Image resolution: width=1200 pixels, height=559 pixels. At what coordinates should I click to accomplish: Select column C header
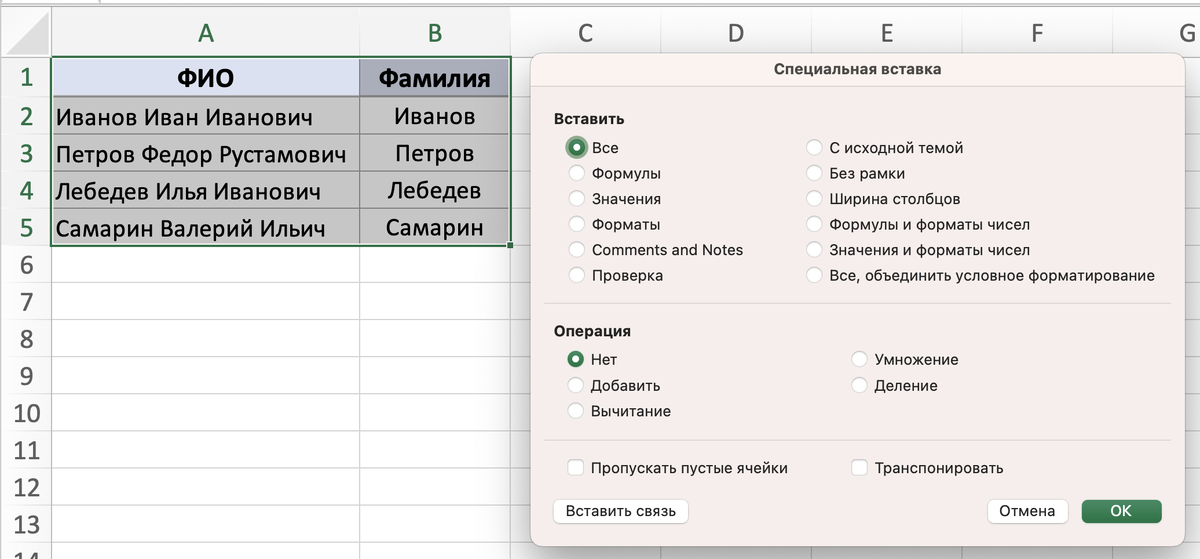[585, 32]
